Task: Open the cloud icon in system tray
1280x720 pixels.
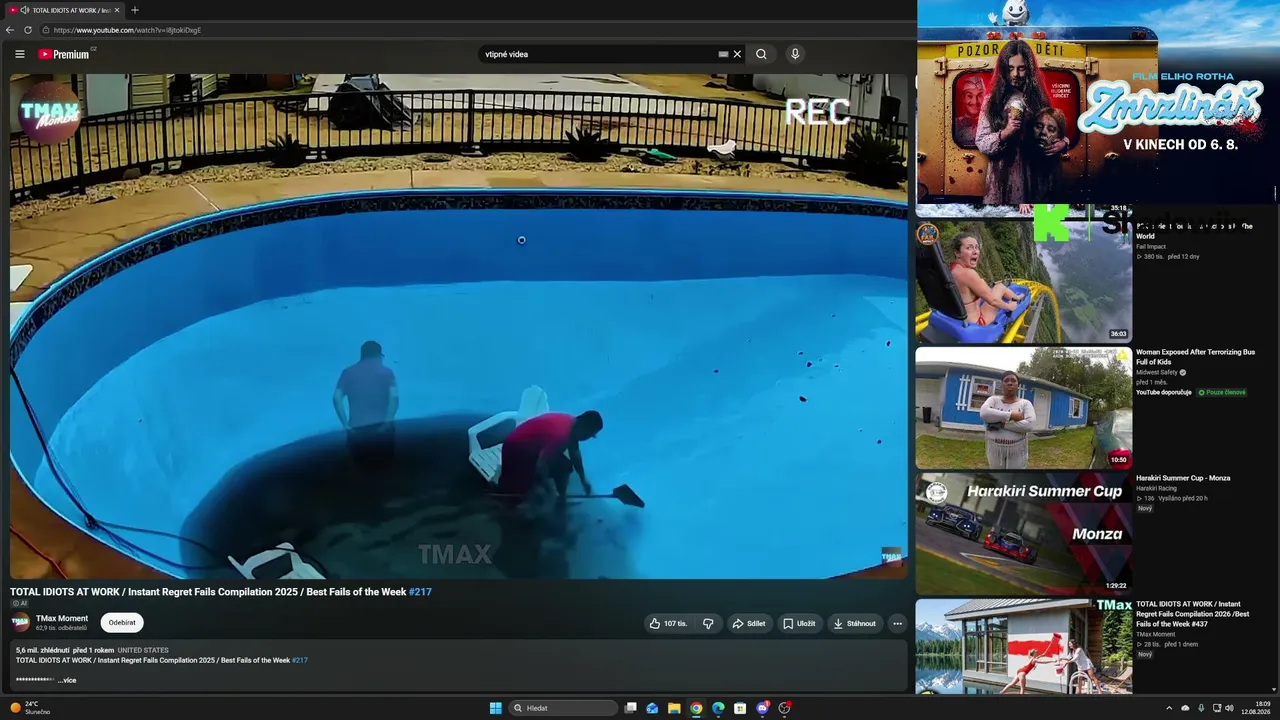Action: [x=1185, y=708]
